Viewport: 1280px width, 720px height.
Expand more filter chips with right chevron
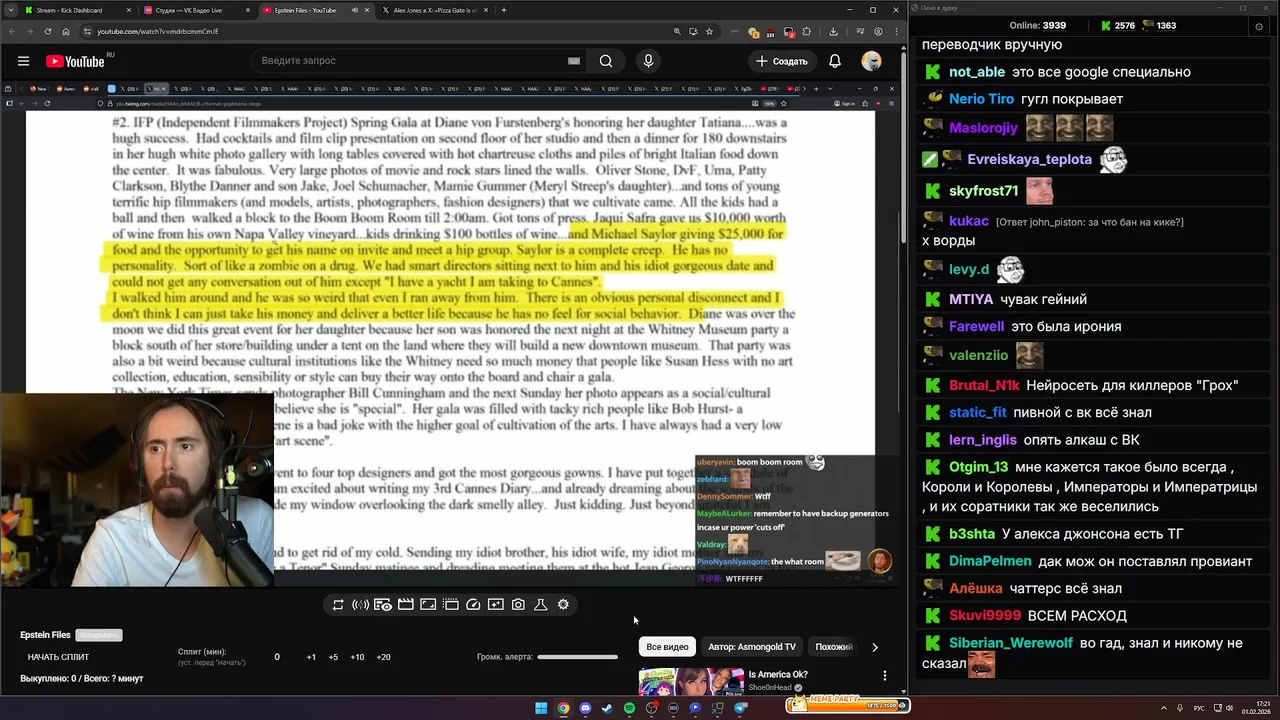(x=874, y=647)
